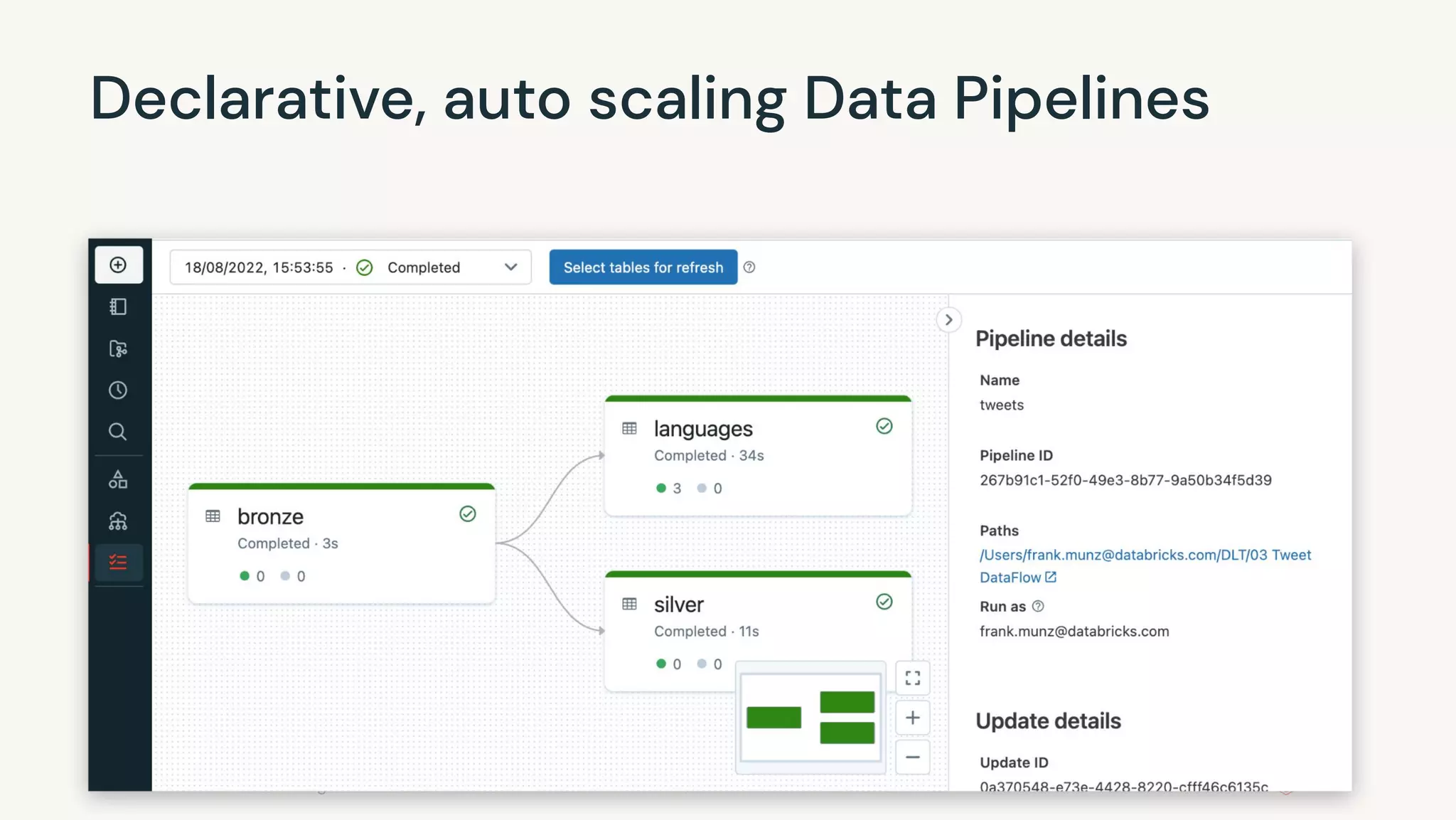
Task: Click the bronze table grid icon
Action: pyautogui.click(x=213, y=516)
